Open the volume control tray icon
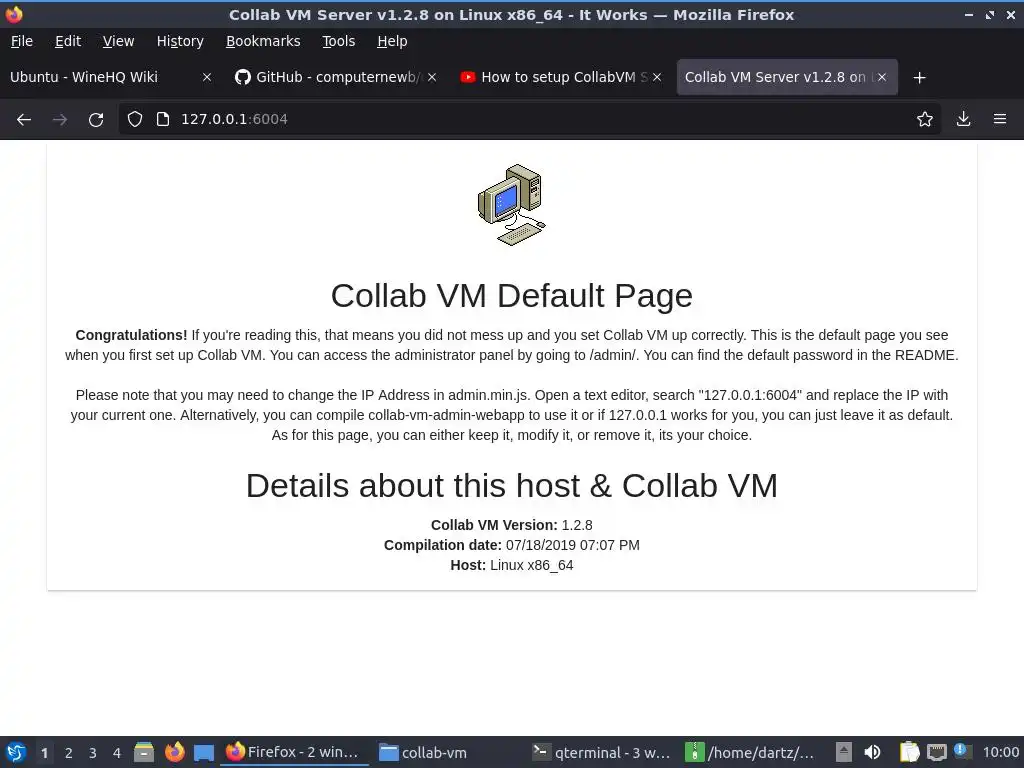Viewport: 1024px width, 768px height. click(x=872, y=752)
